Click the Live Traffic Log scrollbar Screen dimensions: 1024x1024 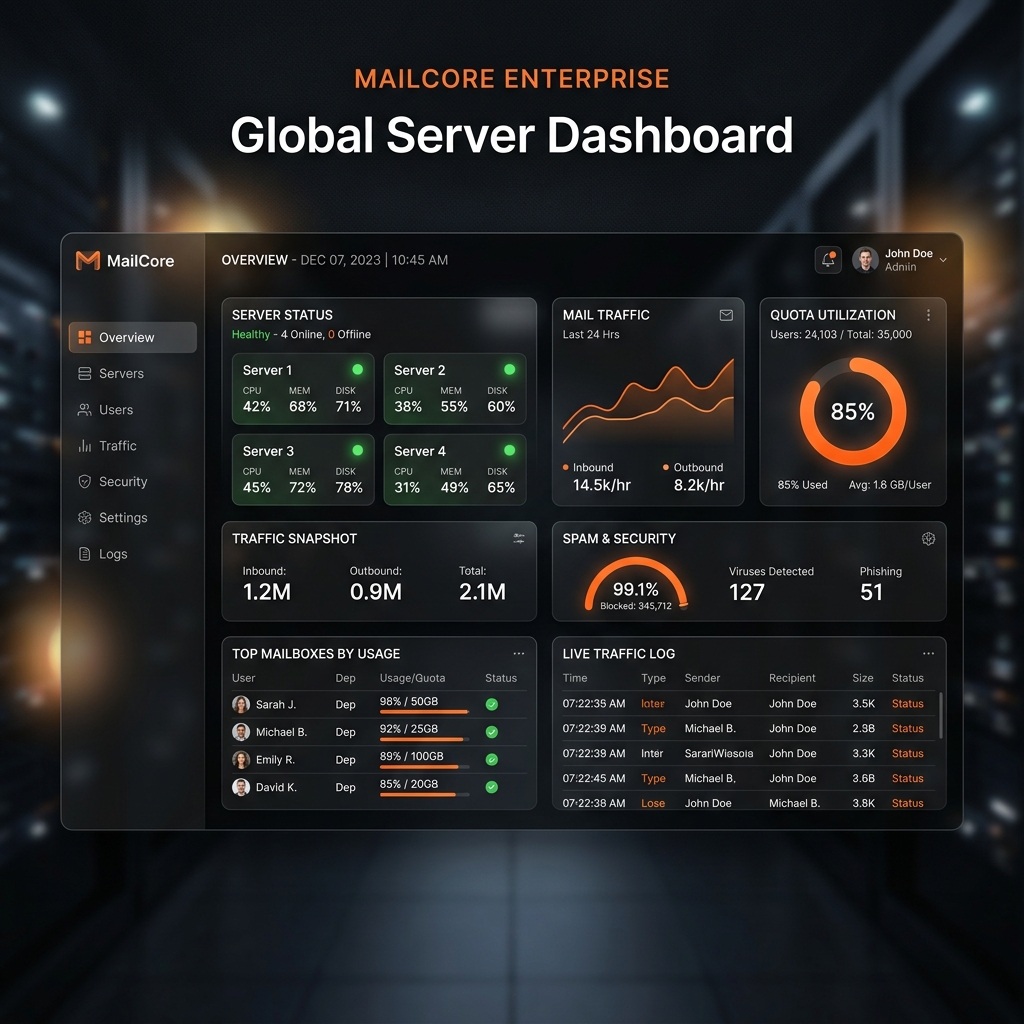940,715
